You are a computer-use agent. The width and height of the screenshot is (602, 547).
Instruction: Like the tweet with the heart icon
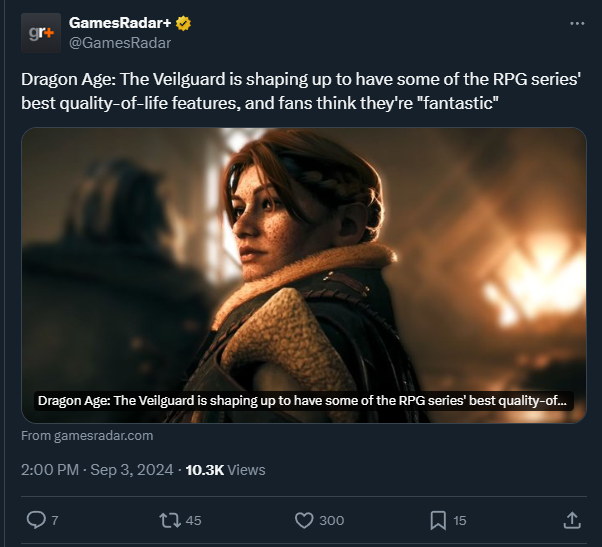point(305,520)
